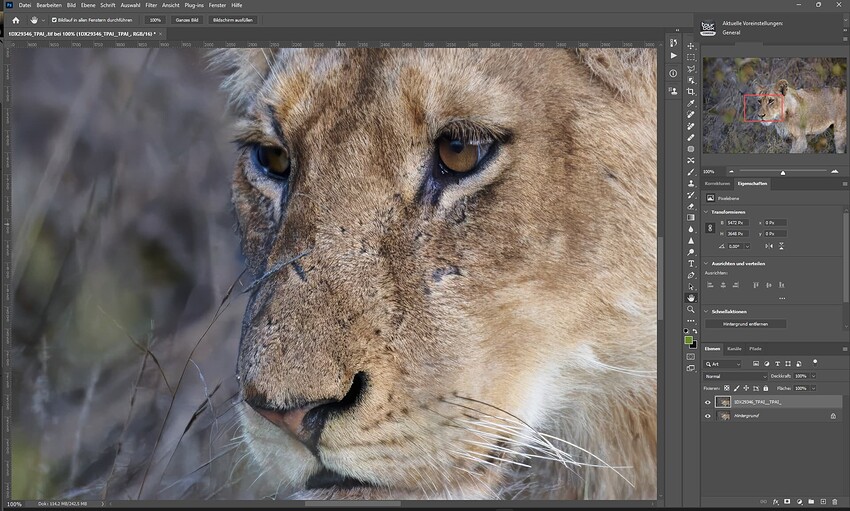Toggle visibility of the top TPAI layer
Viewport: 850px width, 511px height.
[707, 402]
